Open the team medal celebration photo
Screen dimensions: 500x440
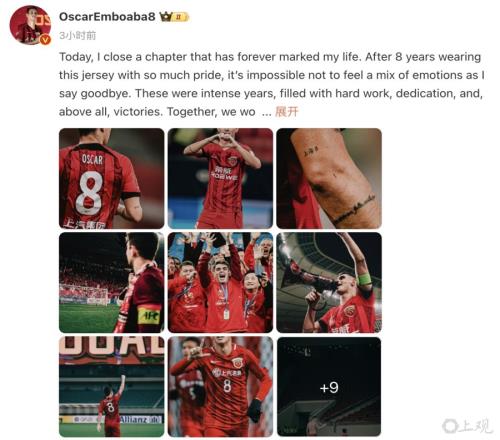pyautogui.click(x=220, y=283)
